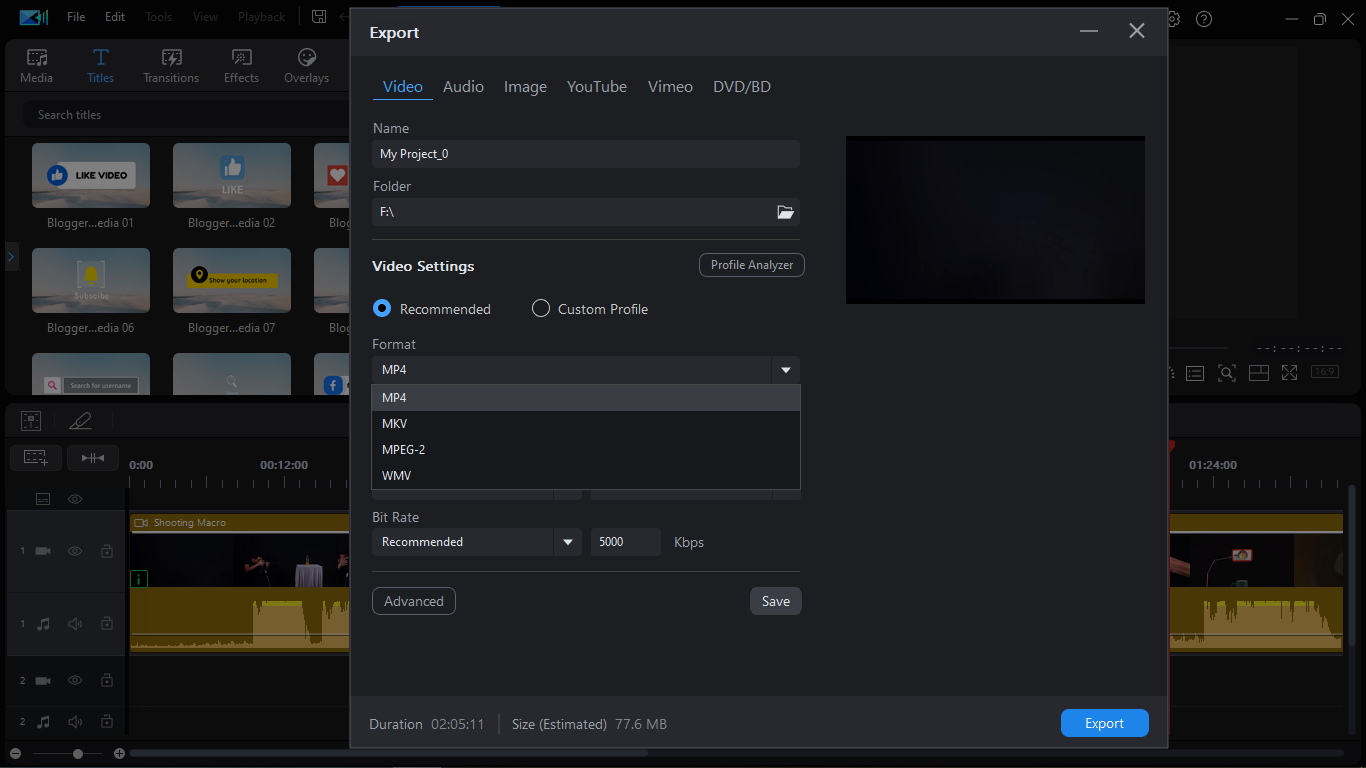
Task: Switch to the Audio export tab
Action: (463, 87)
